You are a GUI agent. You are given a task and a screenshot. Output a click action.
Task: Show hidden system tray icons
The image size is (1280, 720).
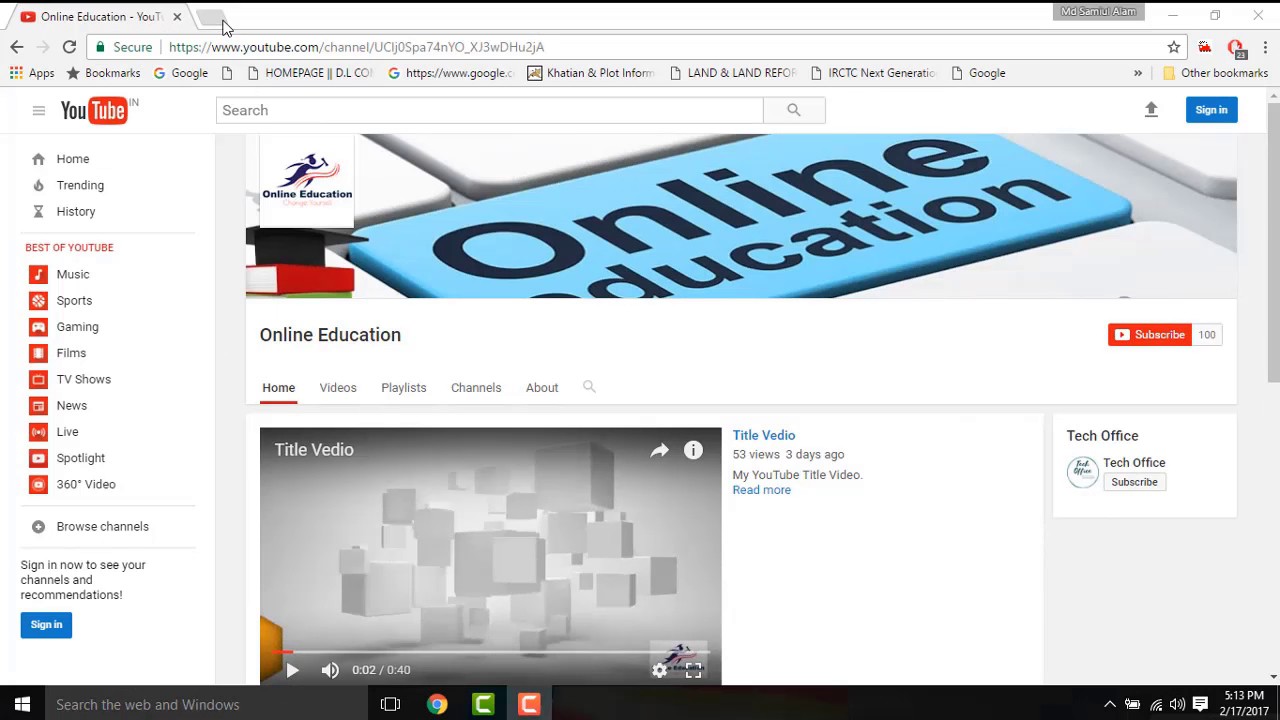coord(1110,705)
